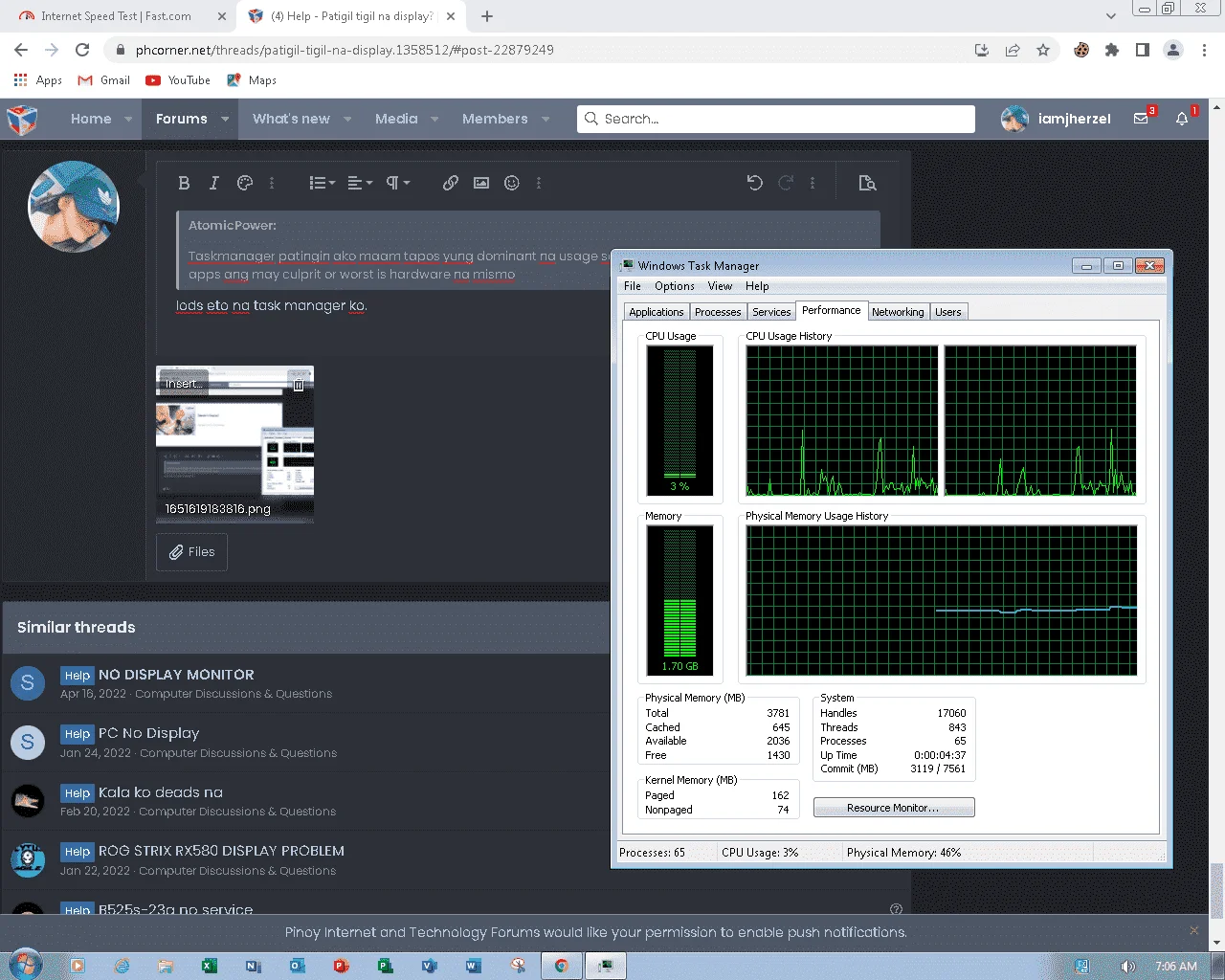Click the Resource Monitor button
Viewport: 1225px width, 980px height.
pyautogui.click(x=894, y=808)
